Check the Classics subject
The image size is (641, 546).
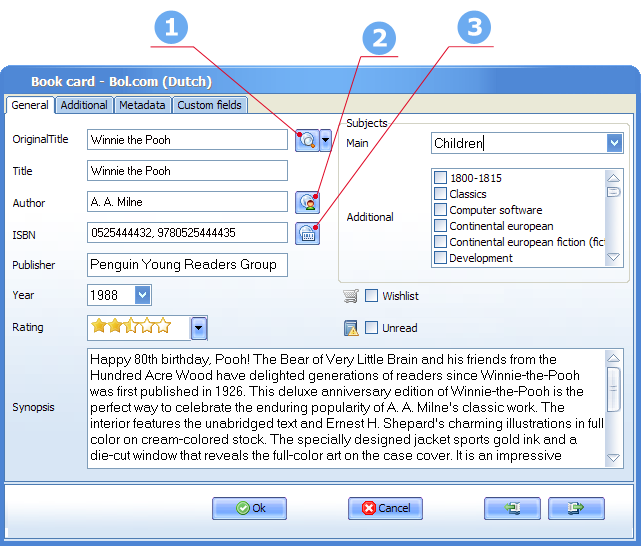click(440, 193)
